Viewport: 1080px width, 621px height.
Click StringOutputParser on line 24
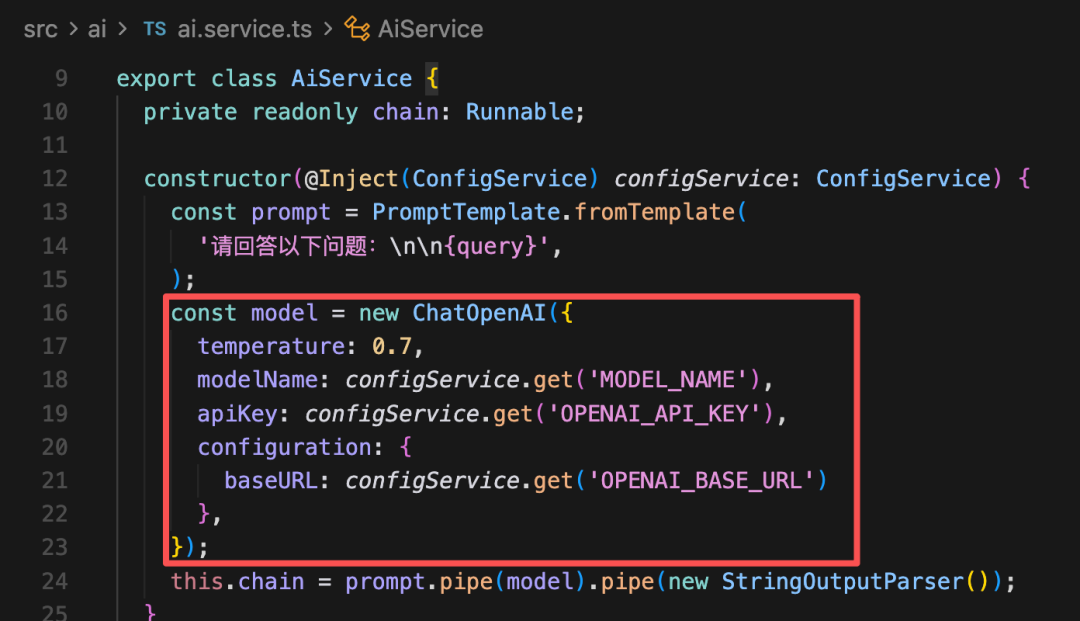pos(842,581)
